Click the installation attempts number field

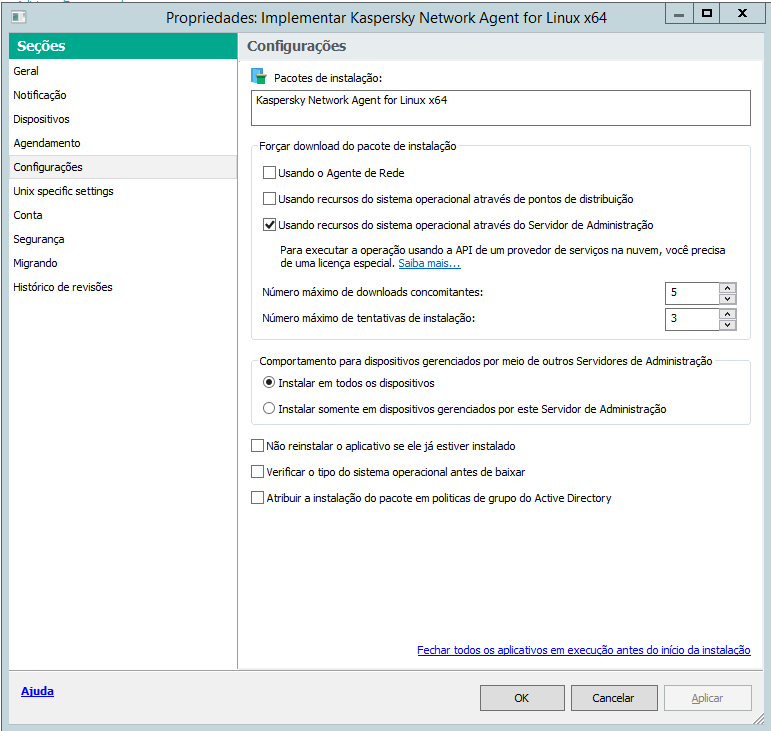(x=692, y=319)
